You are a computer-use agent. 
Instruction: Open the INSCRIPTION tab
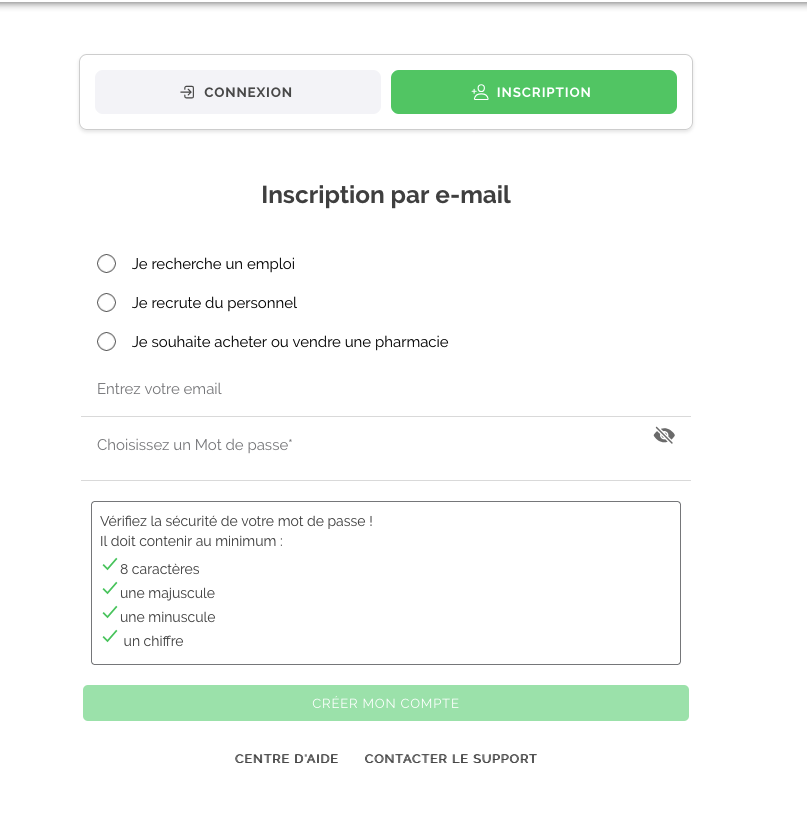[x=534, y=92]
